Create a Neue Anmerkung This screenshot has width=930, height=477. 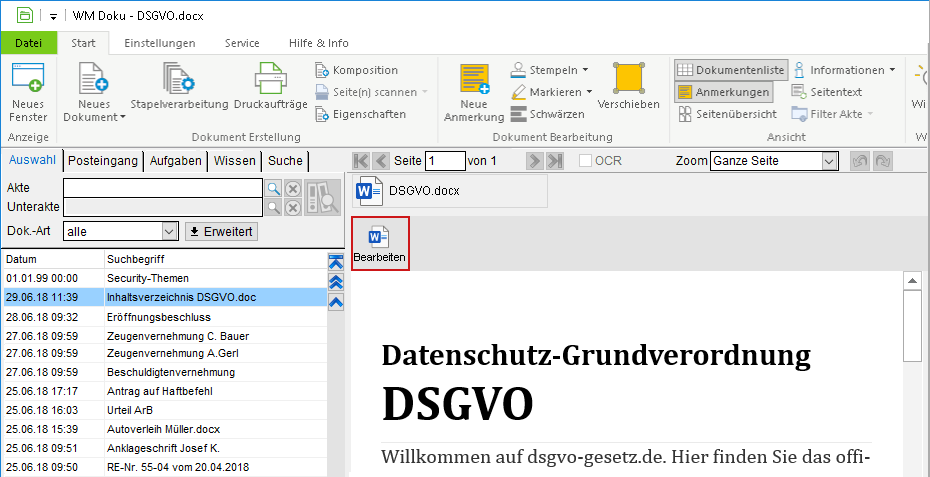click(474, 93)
